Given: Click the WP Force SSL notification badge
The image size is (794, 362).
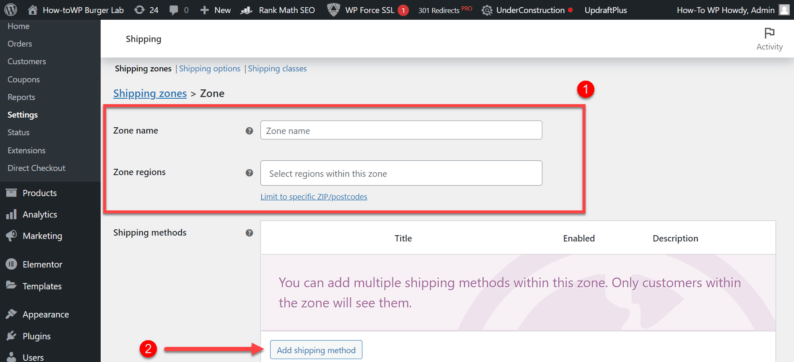Looking at the screenshot, I should click(403, 10).
